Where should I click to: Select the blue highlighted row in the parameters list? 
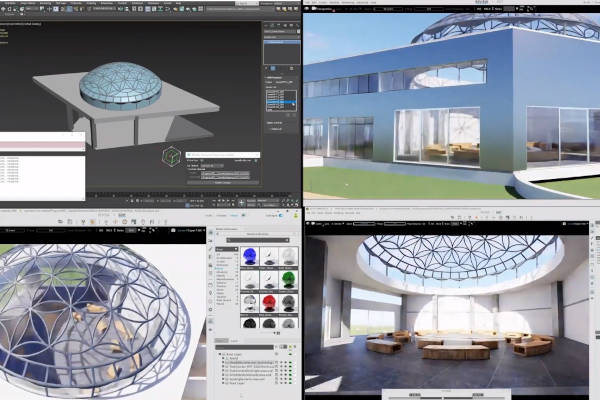point(281,102)
